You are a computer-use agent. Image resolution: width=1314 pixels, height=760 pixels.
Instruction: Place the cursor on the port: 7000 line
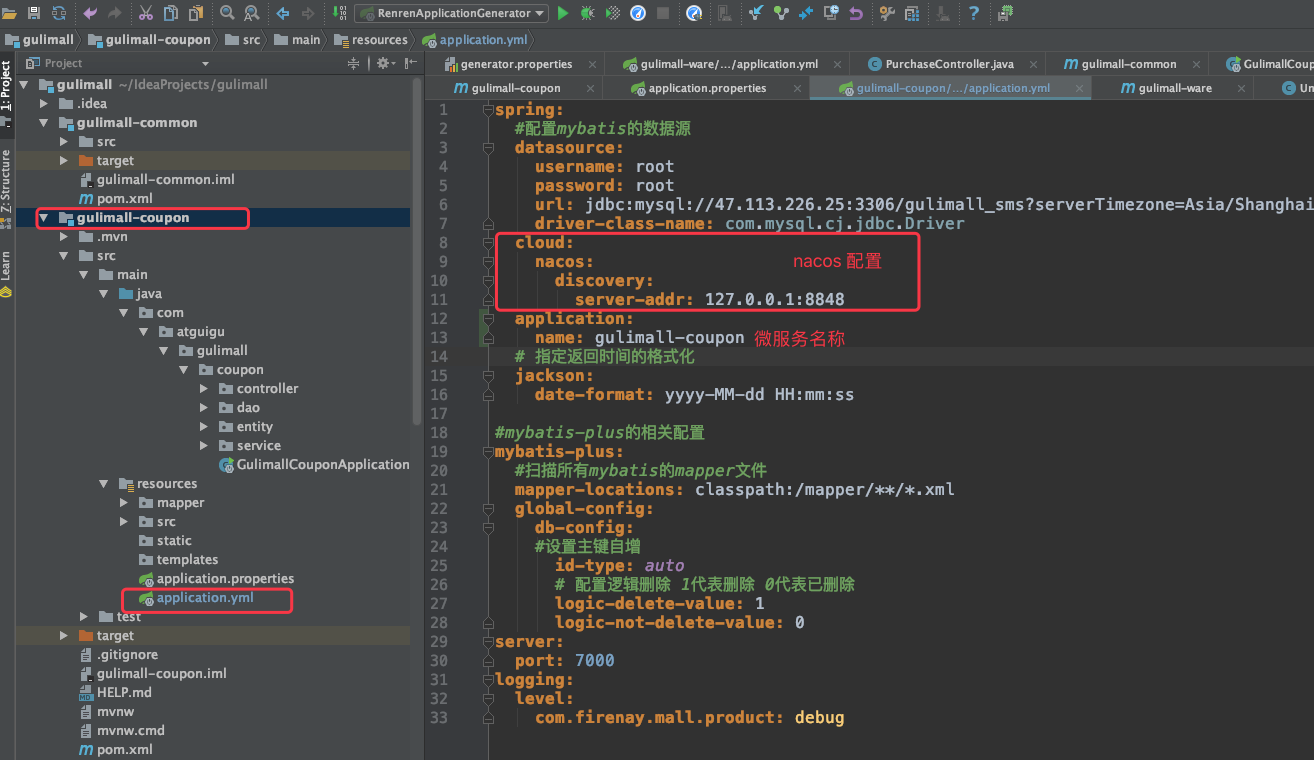coord(565,661)
